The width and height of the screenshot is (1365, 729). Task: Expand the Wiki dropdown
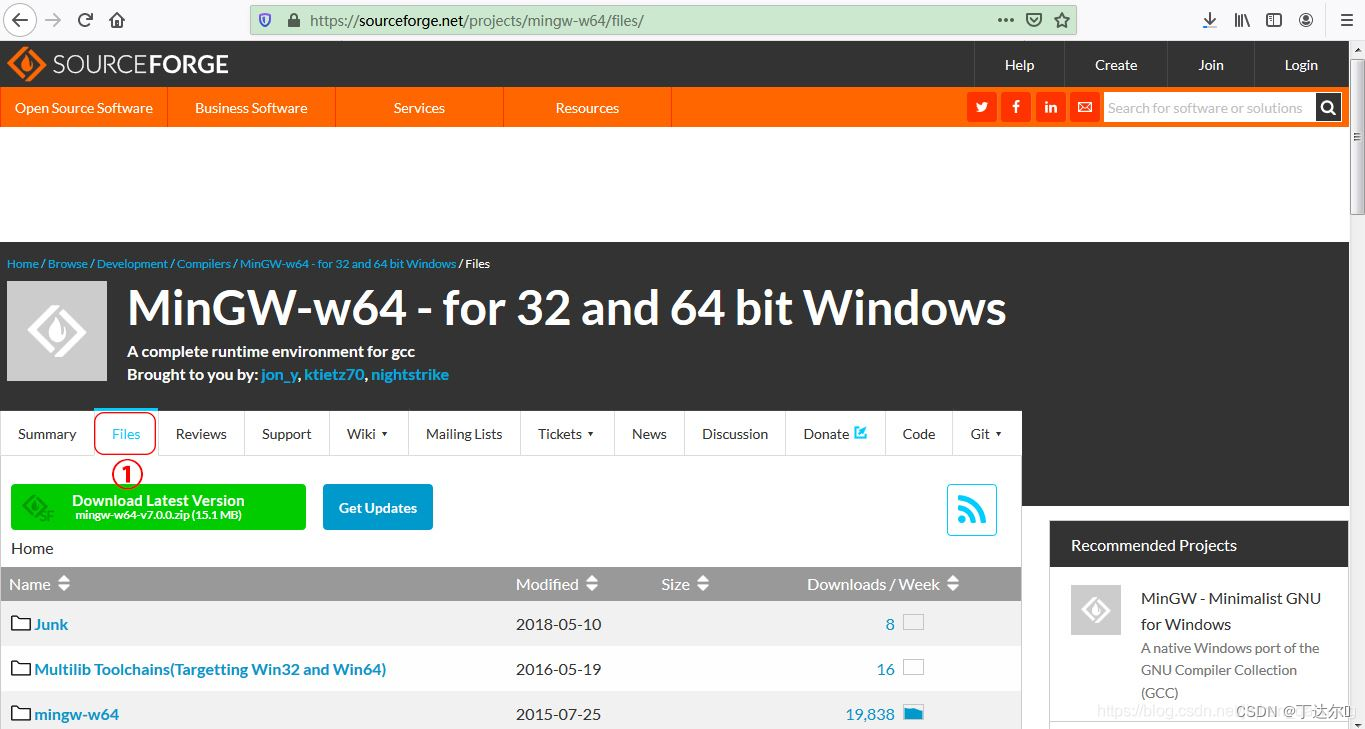tap(367, 434)
